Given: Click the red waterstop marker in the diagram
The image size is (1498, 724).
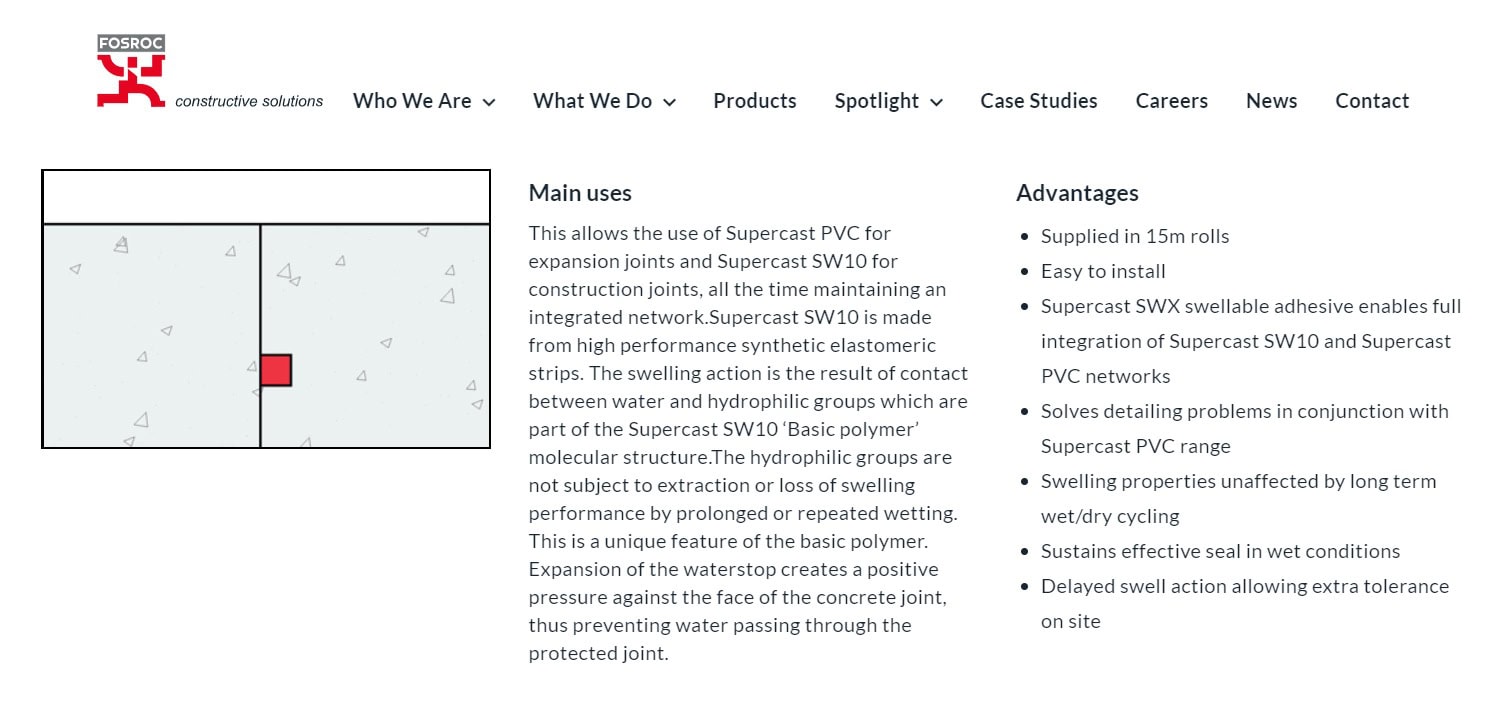Looking at the screenshot, I should click(x=275, y=369).
